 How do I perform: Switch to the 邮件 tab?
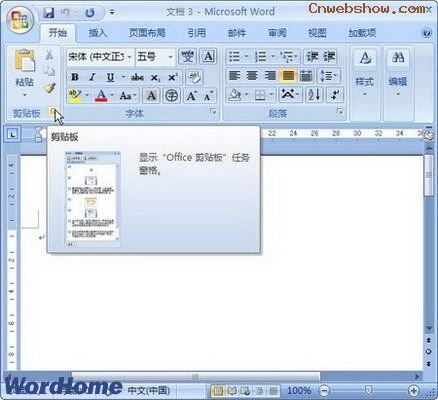click(237, 33)
